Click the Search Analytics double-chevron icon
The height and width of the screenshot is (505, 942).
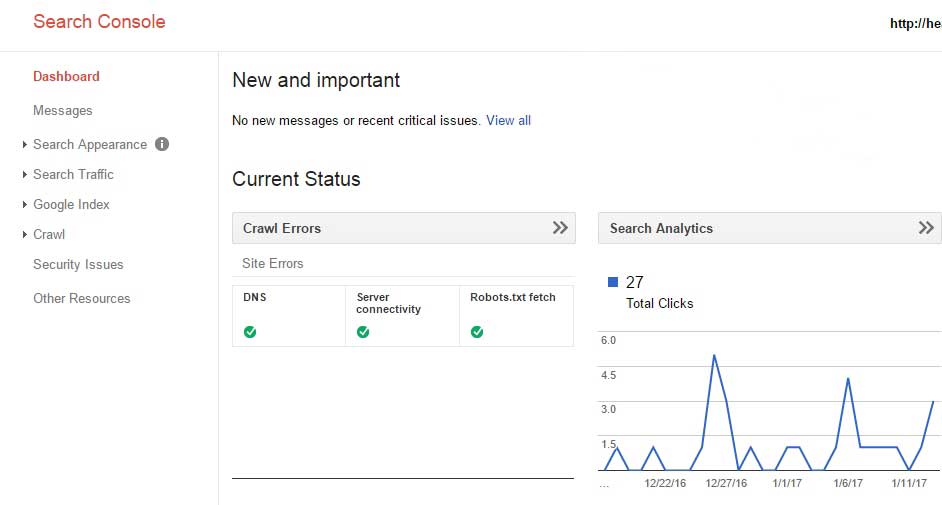(926, 228)
